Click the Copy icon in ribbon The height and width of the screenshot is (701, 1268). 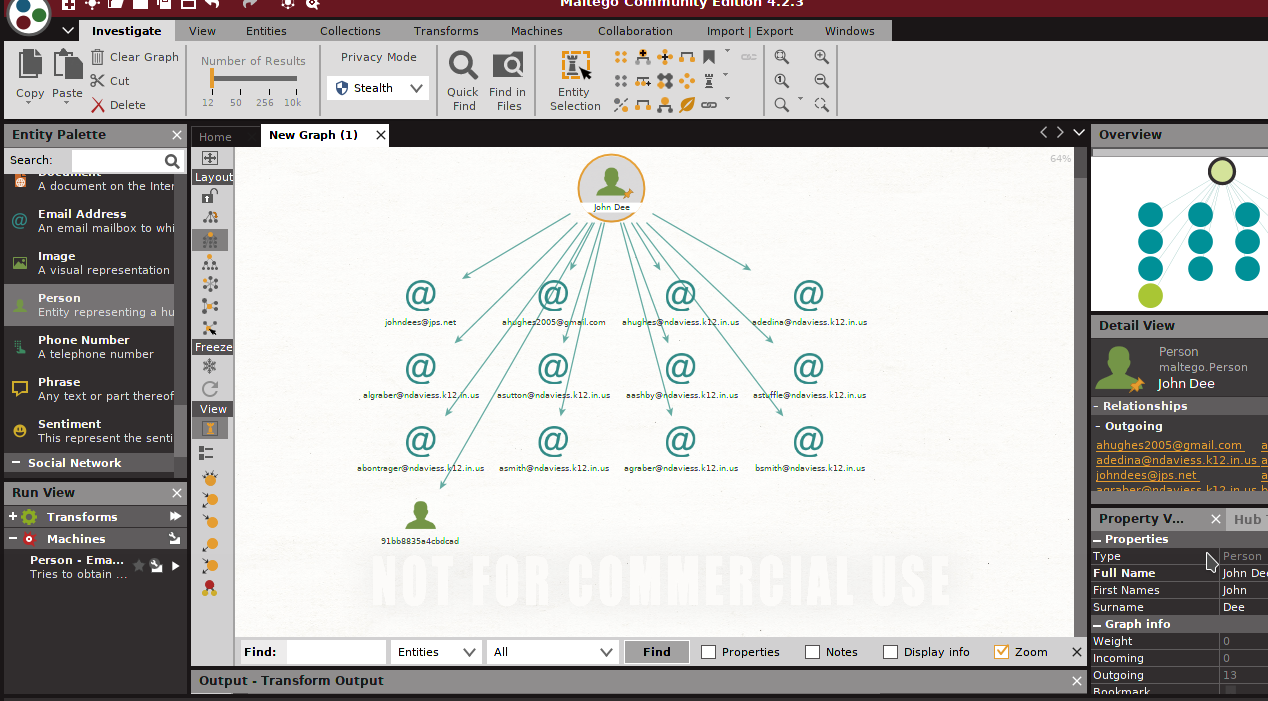[x=30, y=64]
